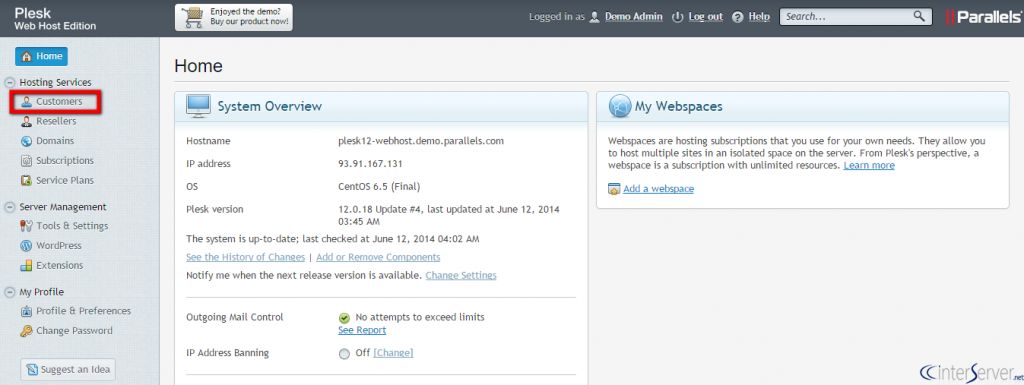Viewport: 1024px width, 385px height.
Task: Click the Service Plans icon
Action: pyautogui.click(x=26, y=180)
